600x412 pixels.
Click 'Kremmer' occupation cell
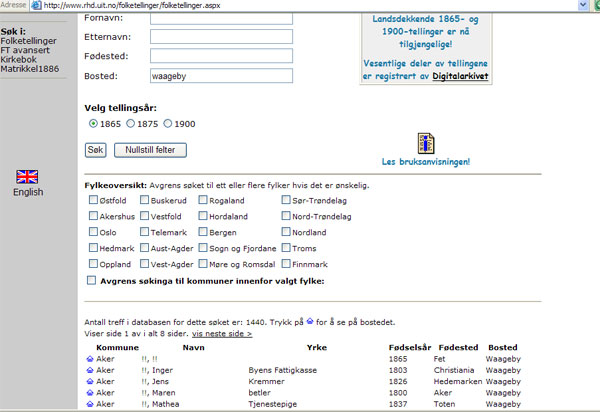266,381
